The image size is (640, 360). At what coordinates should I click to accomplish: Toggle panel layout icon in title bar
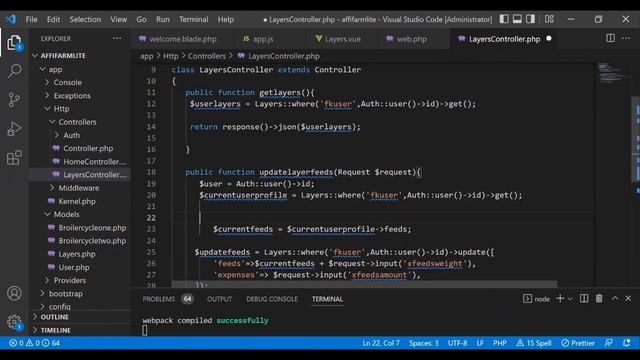tap(517, 19)
